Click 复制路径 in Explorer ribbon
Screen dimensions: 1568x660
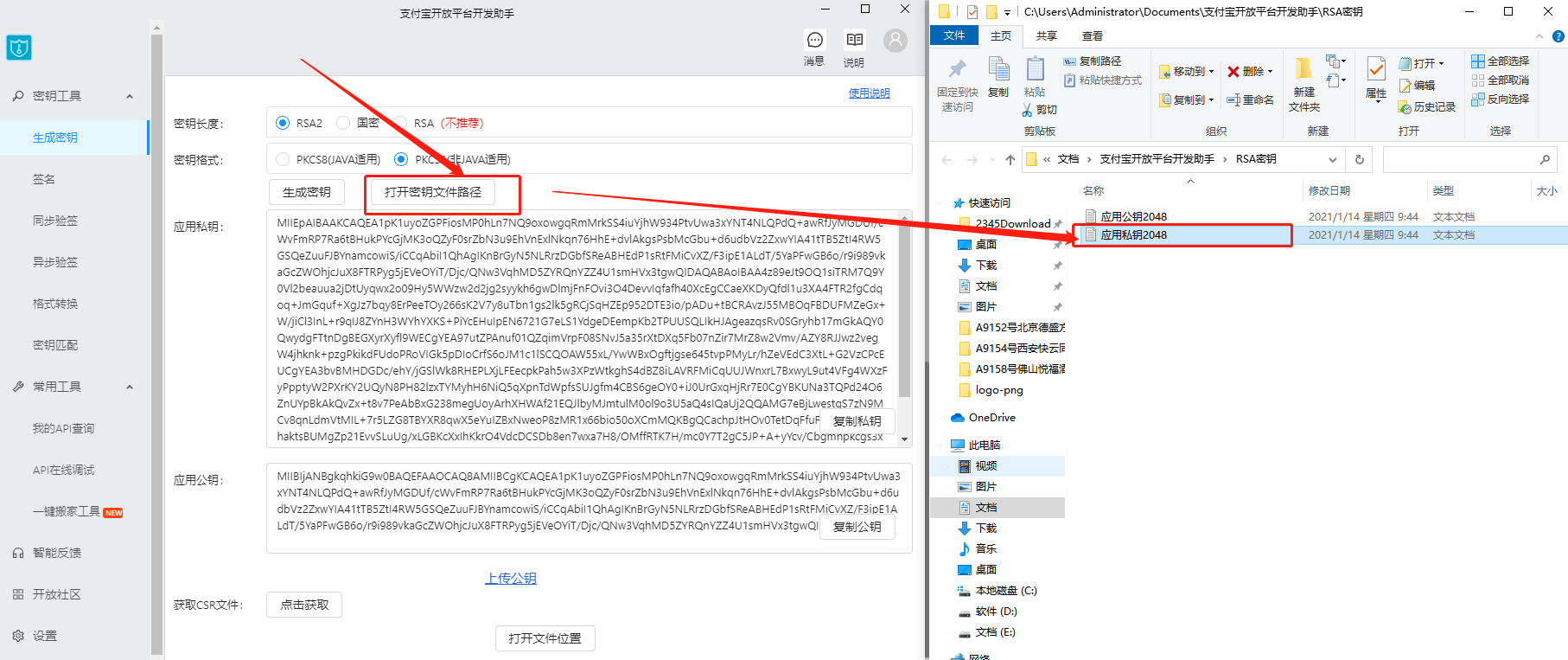(1093, 61)
